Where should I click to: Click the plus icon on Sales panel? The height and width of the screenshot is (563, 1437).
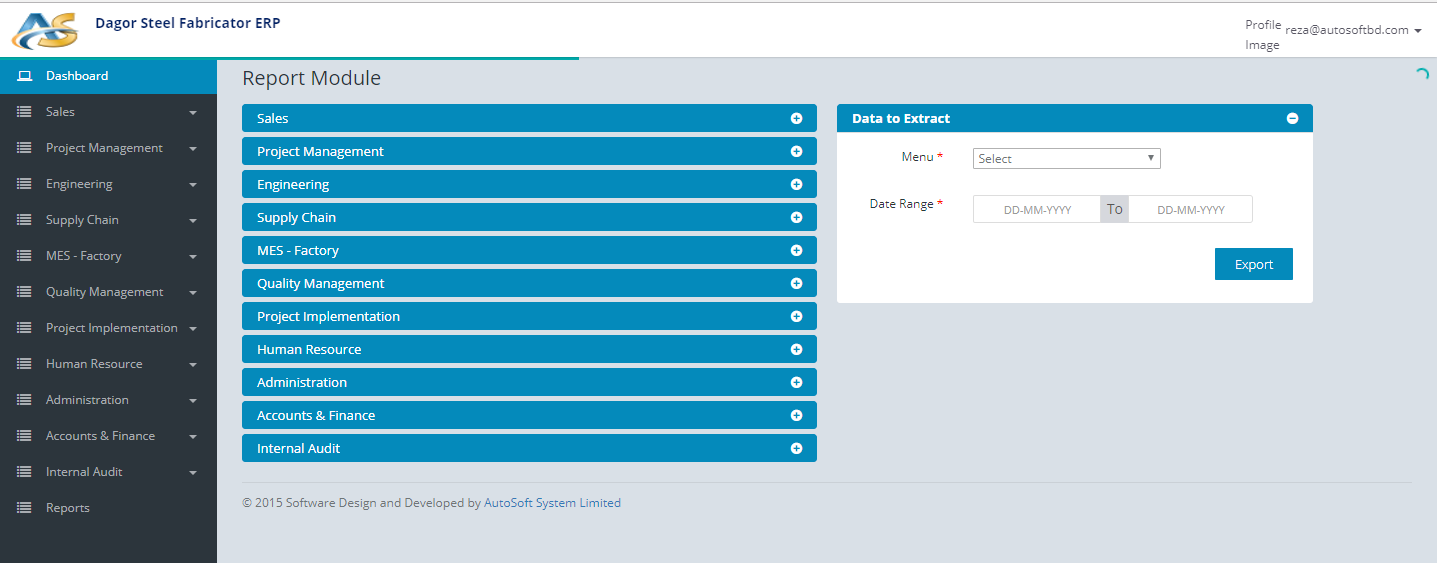[796, 118]
